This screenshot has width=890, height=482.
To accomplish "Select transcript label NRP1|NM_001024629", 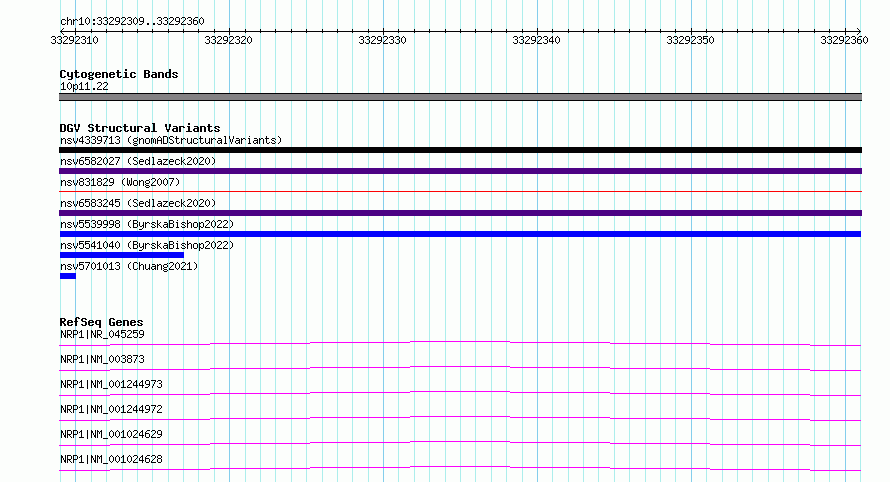I will tap(111, 434).
